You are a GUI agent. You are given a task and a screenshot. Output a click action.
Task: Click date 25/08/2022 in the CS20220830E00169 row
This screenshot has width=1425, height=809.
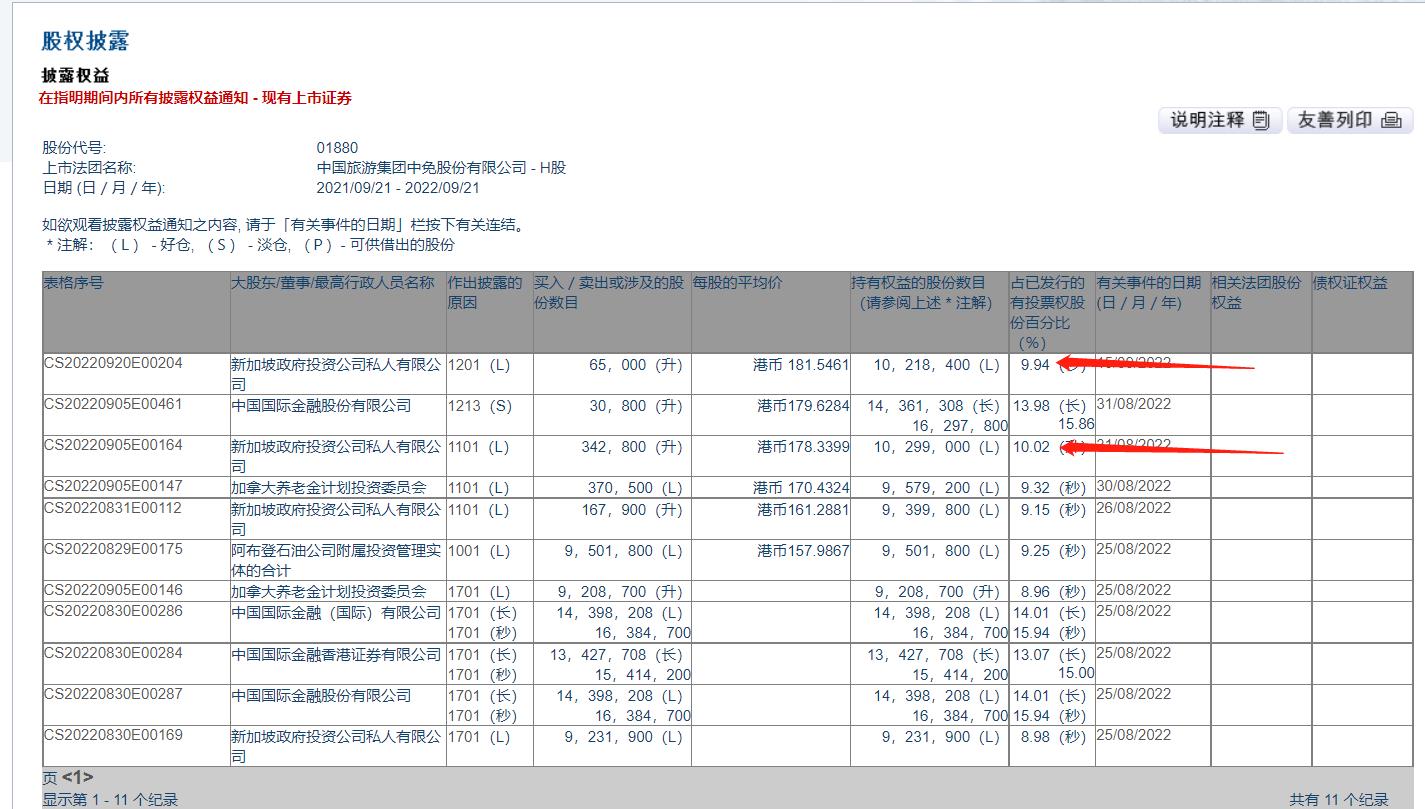pos(1134,735)
